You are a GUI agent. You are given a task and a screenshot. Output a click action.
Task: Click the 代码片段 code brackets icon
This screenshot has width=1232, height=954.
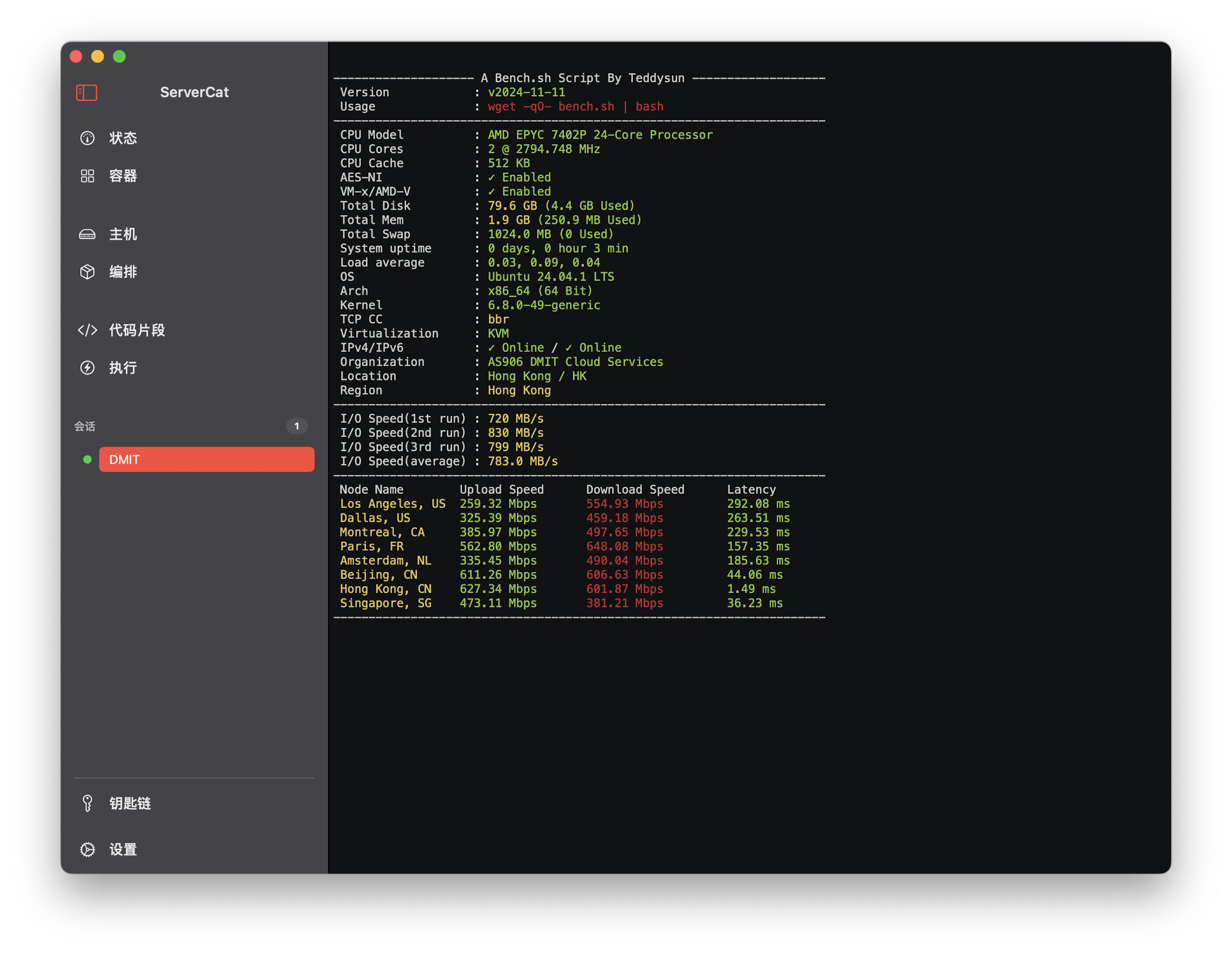point(87,331)
